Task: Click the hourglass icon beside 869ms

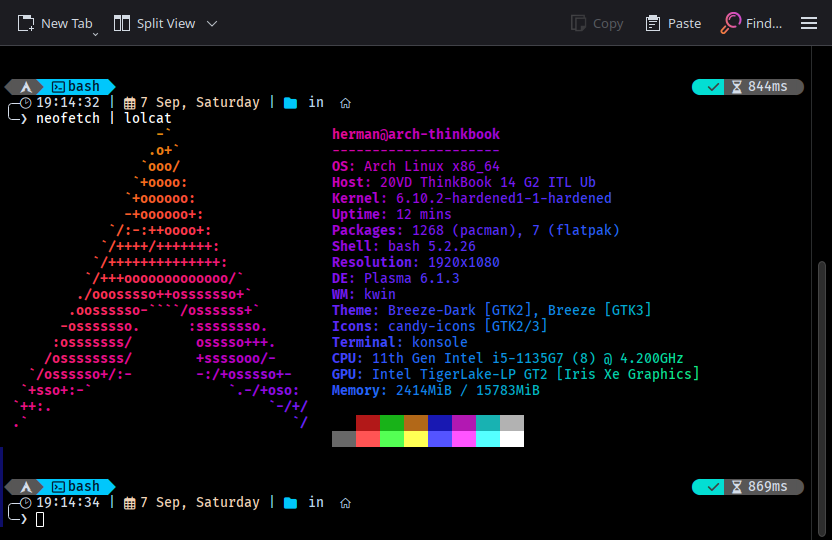Action: tap(736, 486)
